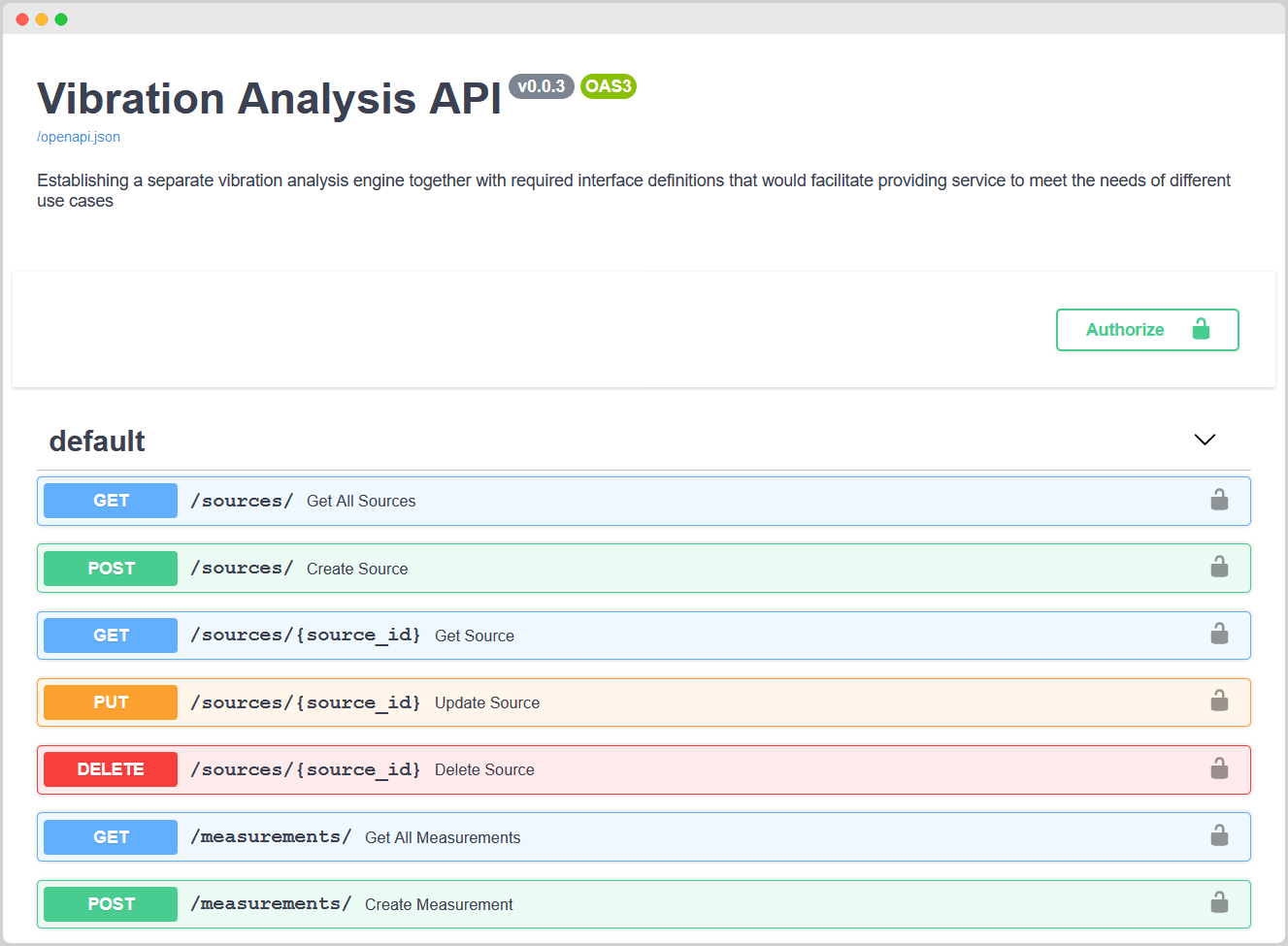1288x946 pixels.
Task: Click the green maximize window button
Action: pyautogui.click(x=61, y=19)
